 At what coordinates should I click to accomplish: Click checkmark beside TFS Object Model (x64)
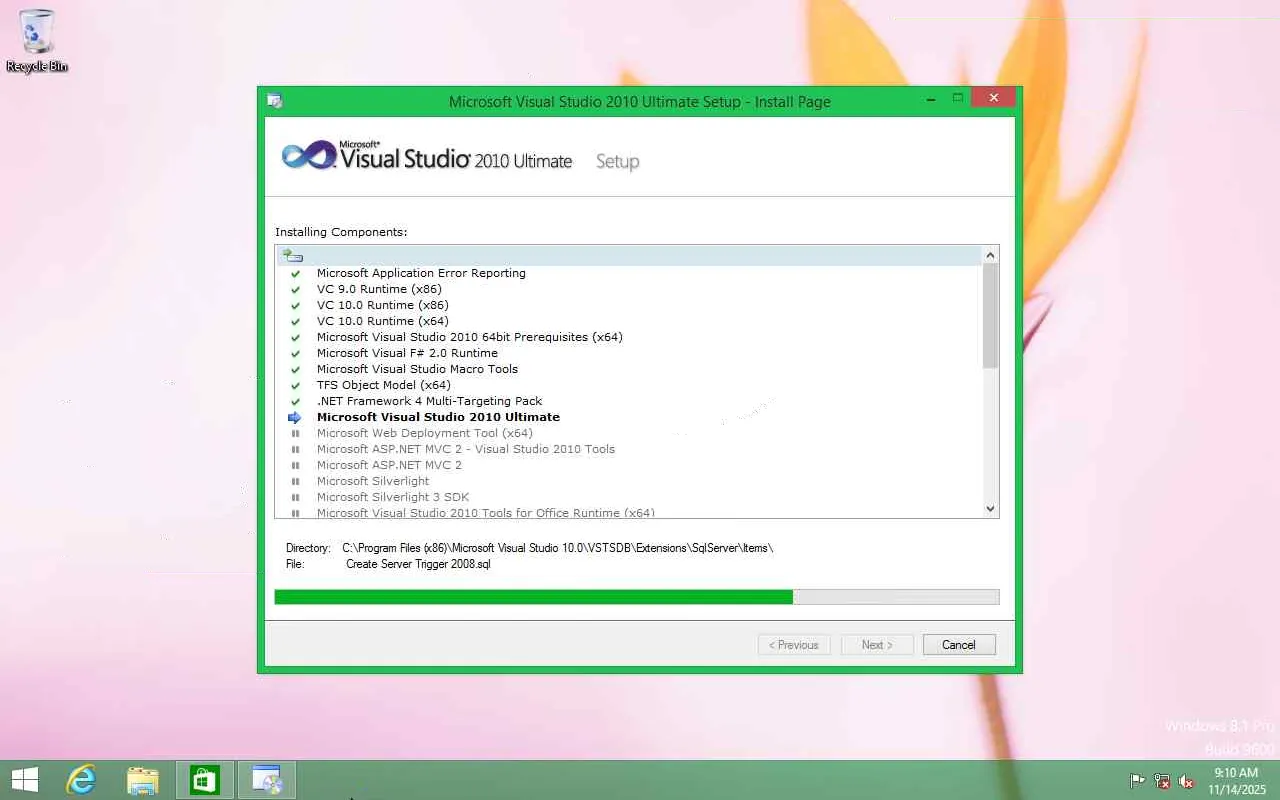[295, 385]
